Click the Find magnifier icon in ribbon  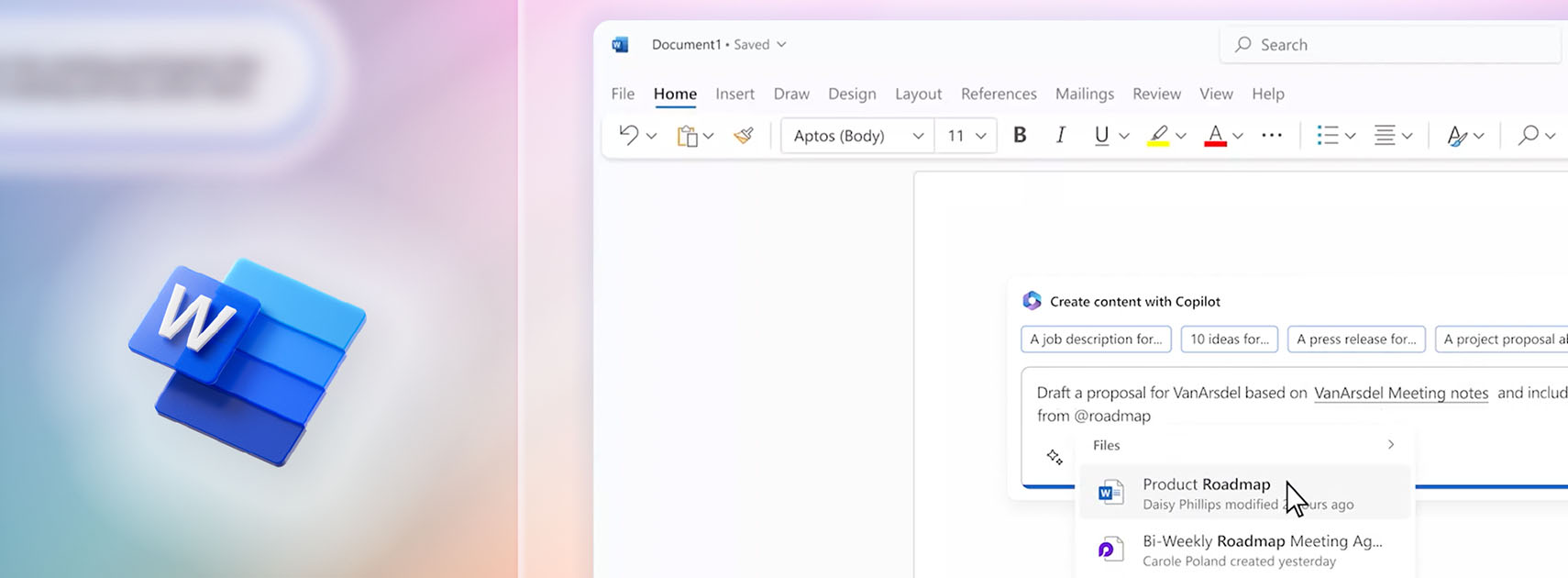tap(1528, 136)
